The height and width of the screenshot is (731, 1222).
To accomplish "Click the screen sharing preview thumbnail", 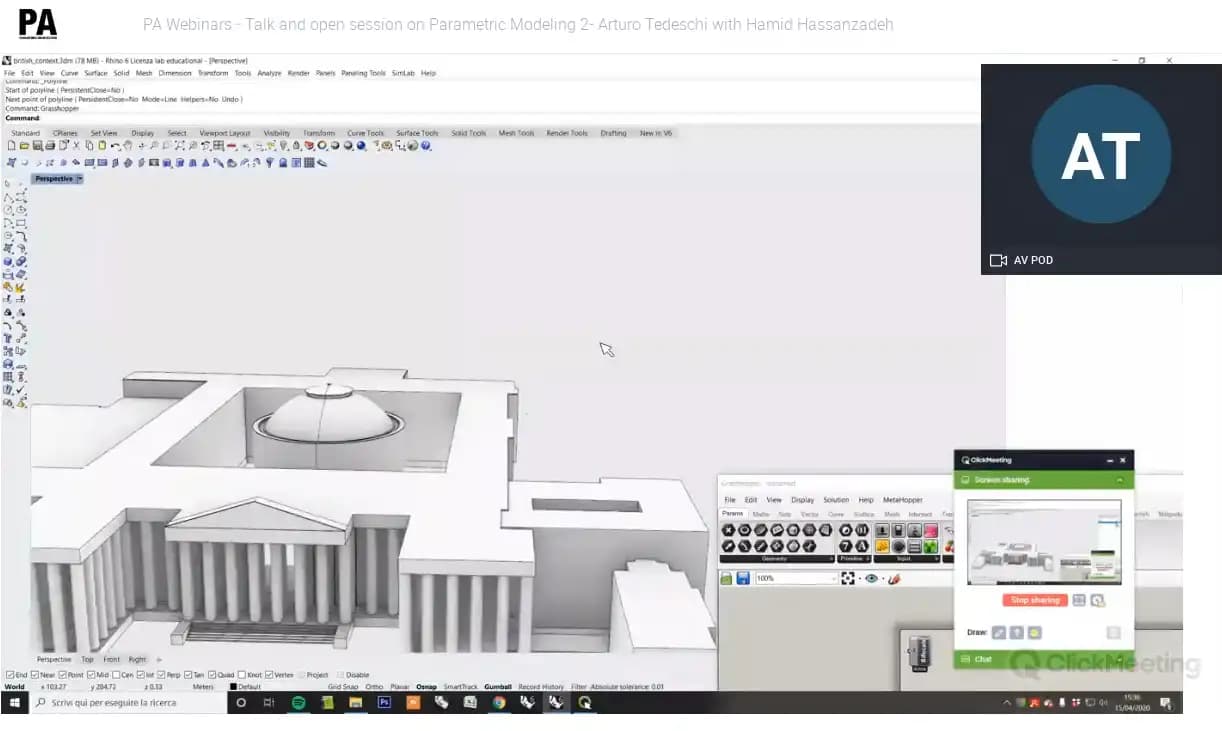I will point(1044,542).
